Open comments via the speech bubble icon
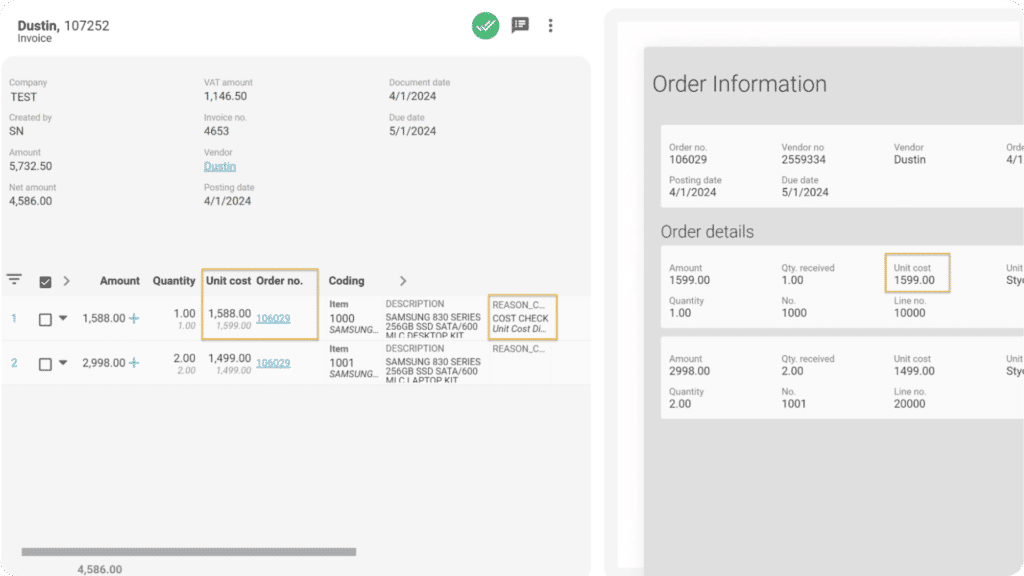Screen dimensions: 1024x576 [519, 26]
